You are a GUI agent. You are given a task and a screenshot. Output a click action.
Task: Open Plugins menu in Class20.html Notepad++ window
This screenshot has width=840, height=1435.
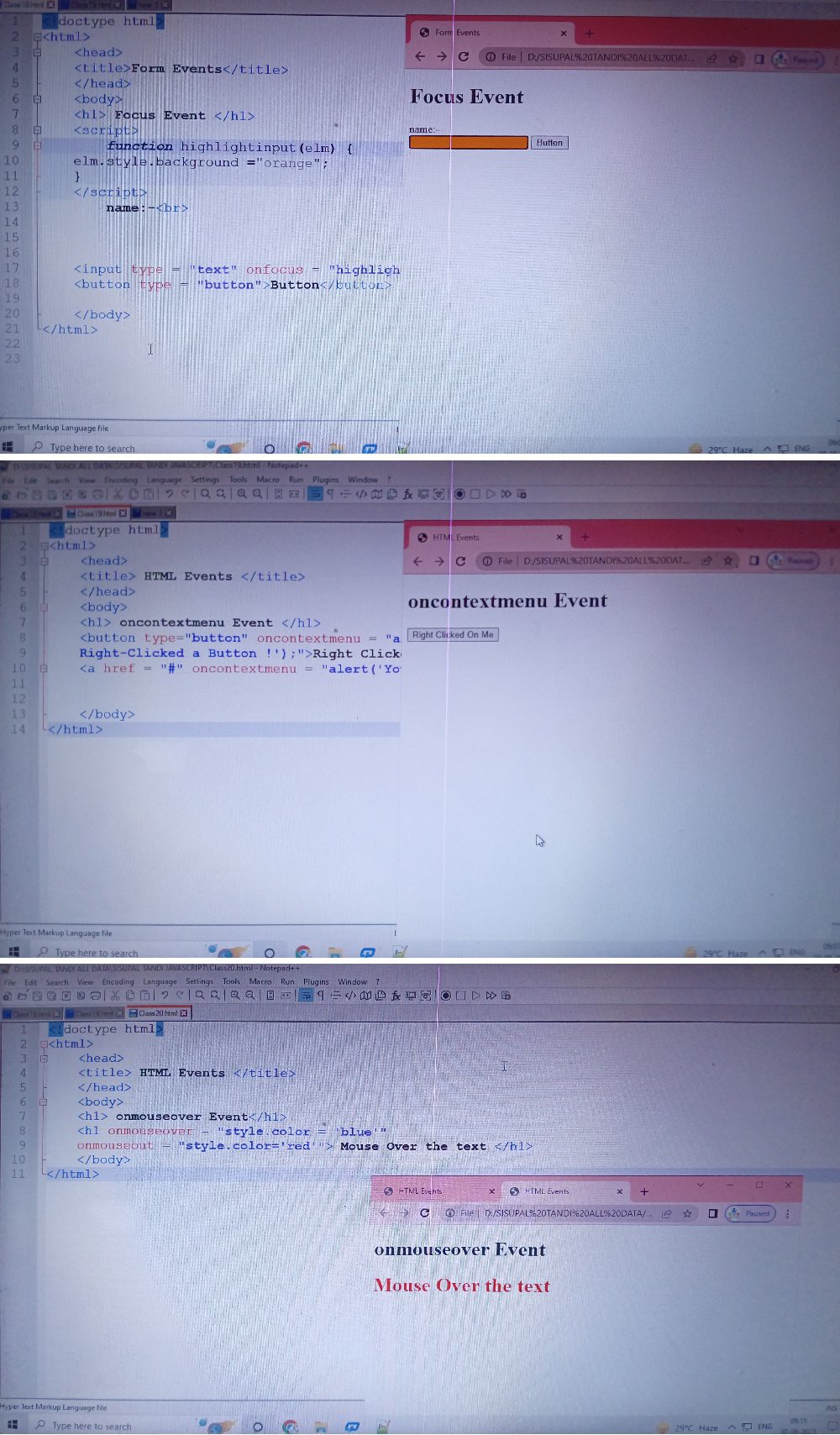[x=316, y=981]
